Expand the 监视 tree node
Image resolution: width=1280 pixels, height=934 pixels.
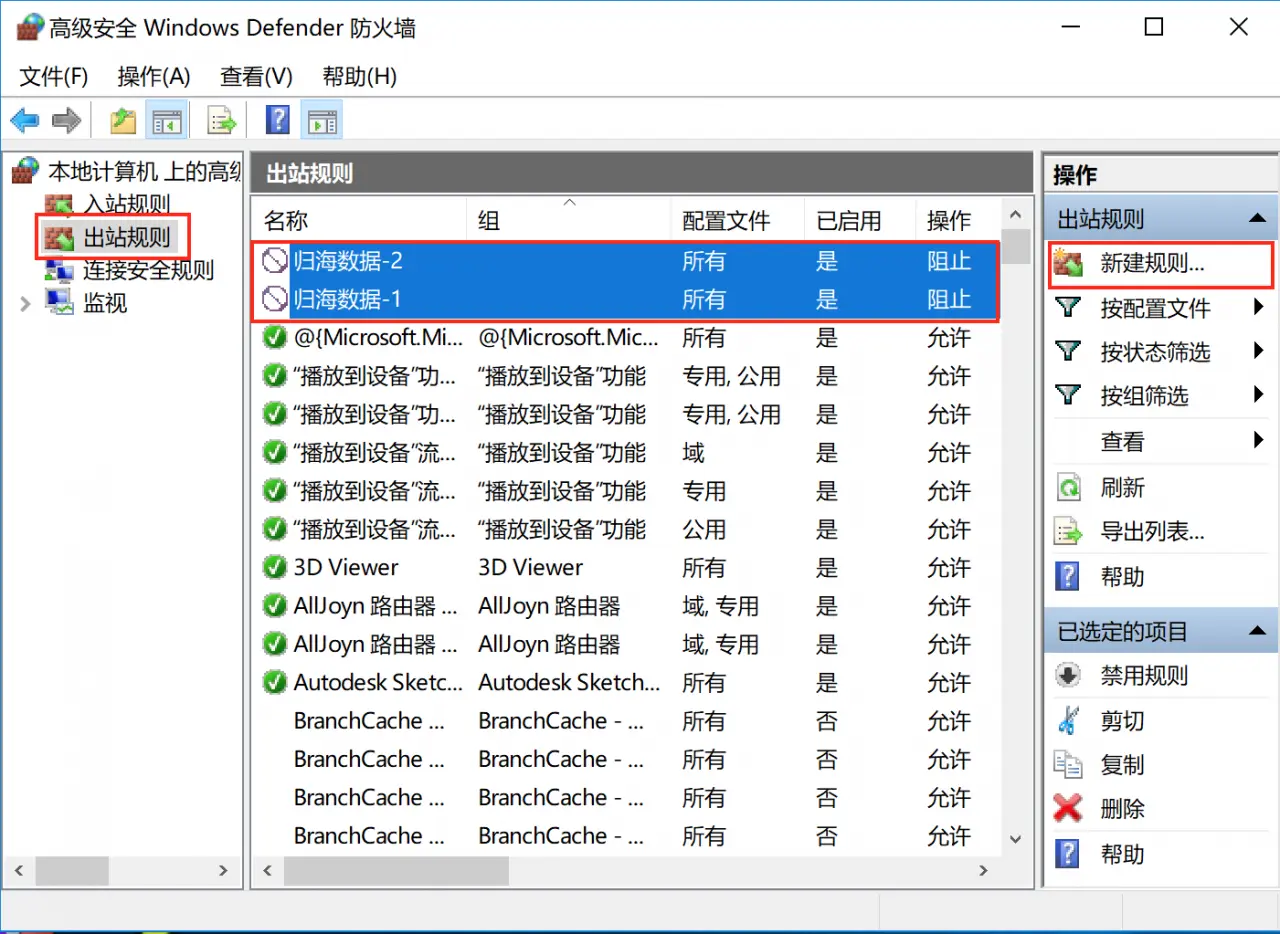[26, 302]
